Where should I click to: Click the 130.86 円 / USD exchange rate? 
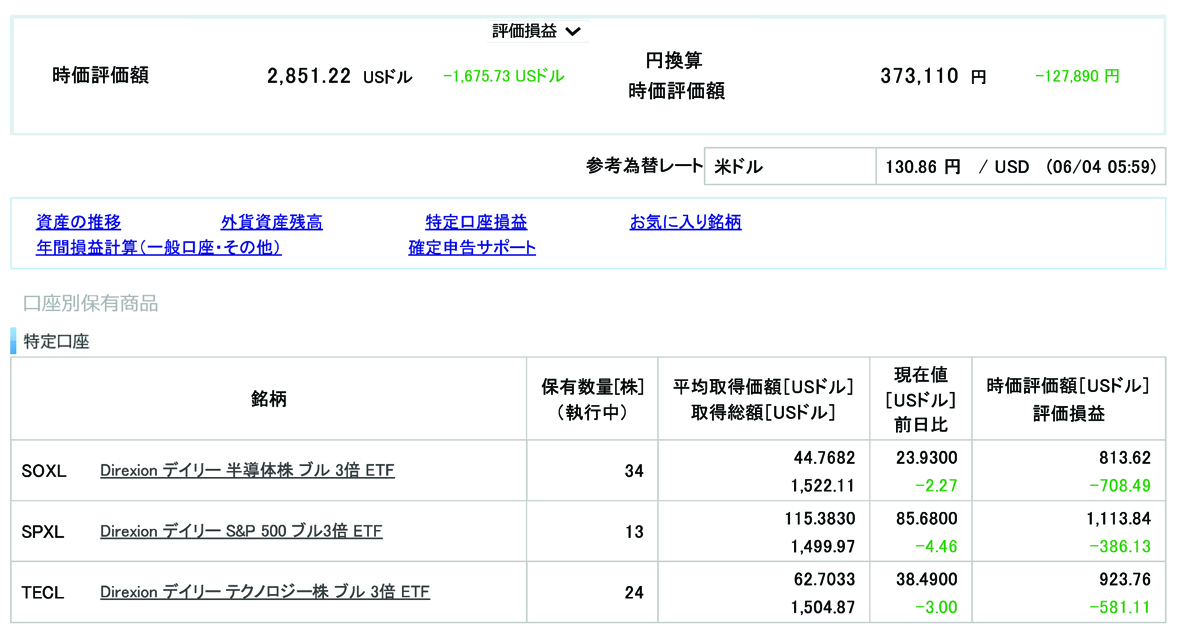click(1021, 166)
